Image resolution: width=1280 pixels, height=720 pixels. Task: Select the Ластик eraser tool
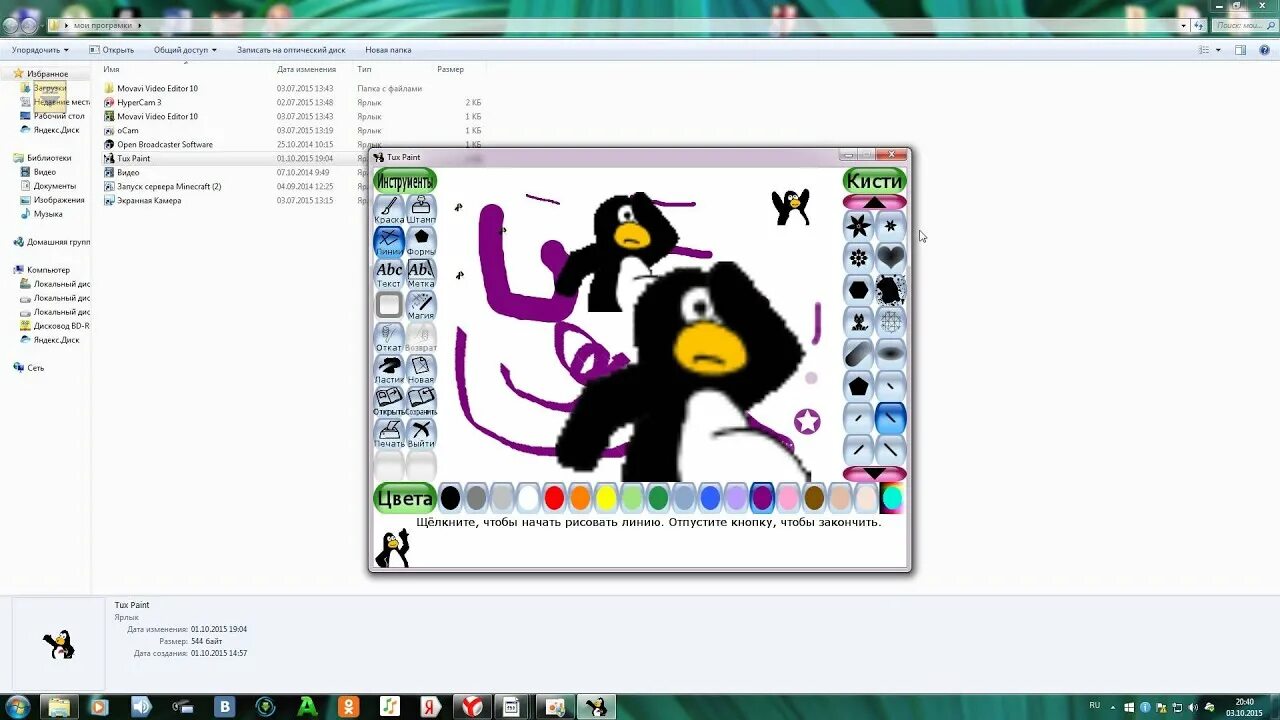389,370
